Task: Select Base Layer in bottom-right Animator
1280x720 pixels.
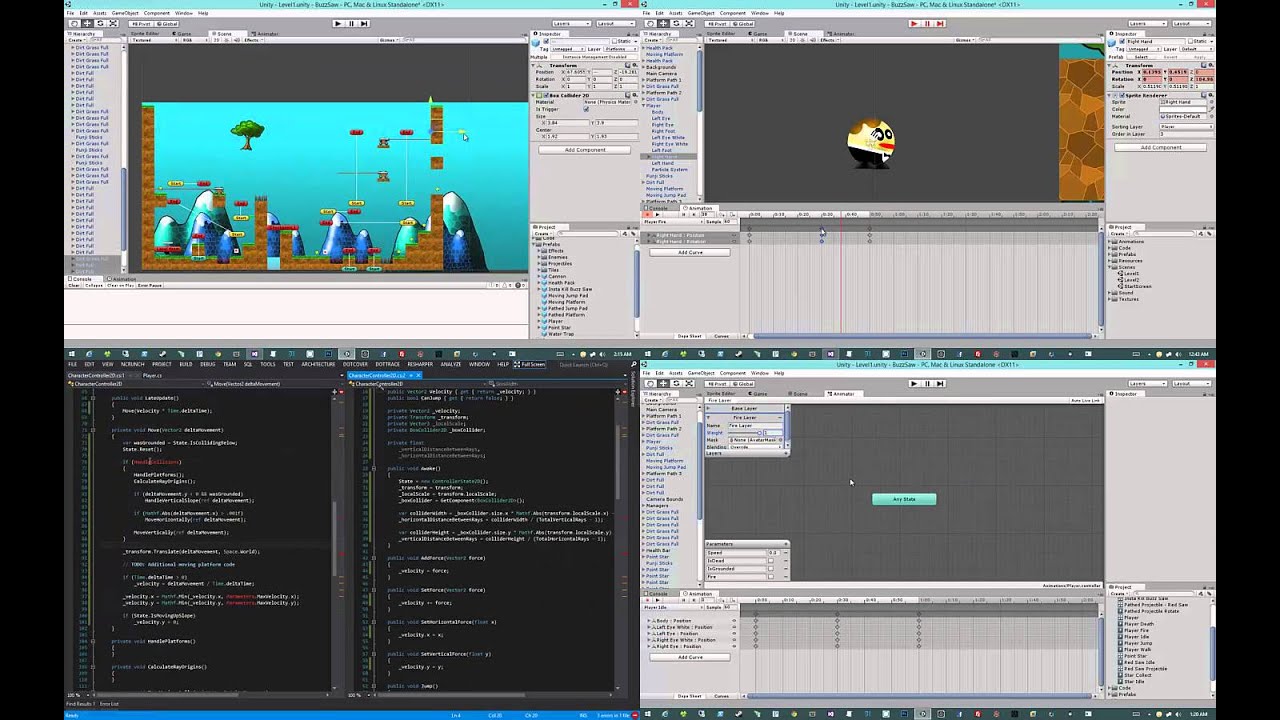Action: pyautogui.click(x=745, y=408)
